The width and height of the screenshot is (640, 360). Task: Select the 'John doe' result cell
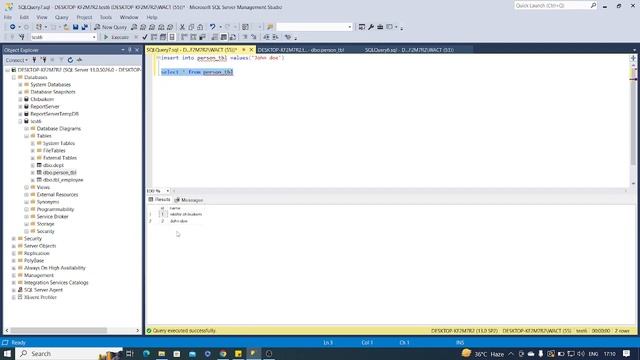179,221
